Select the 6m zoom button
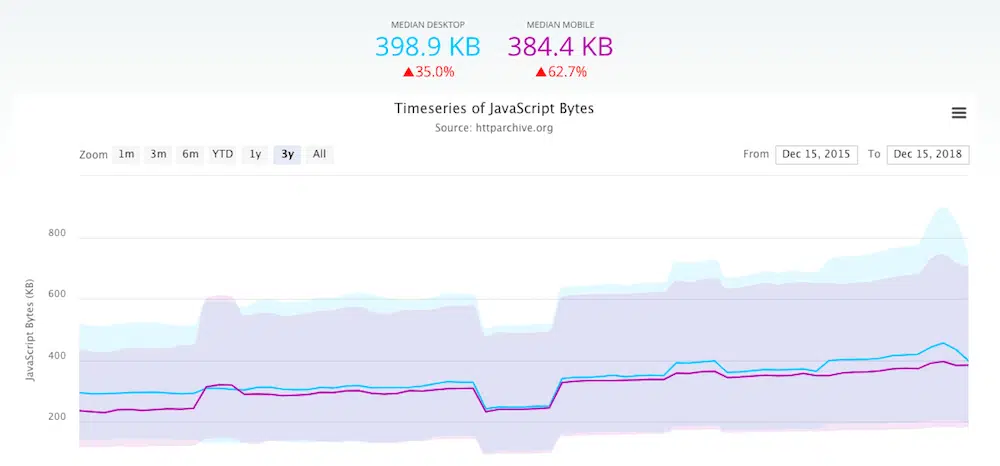The image size is (1000, 466). [190, 154]
